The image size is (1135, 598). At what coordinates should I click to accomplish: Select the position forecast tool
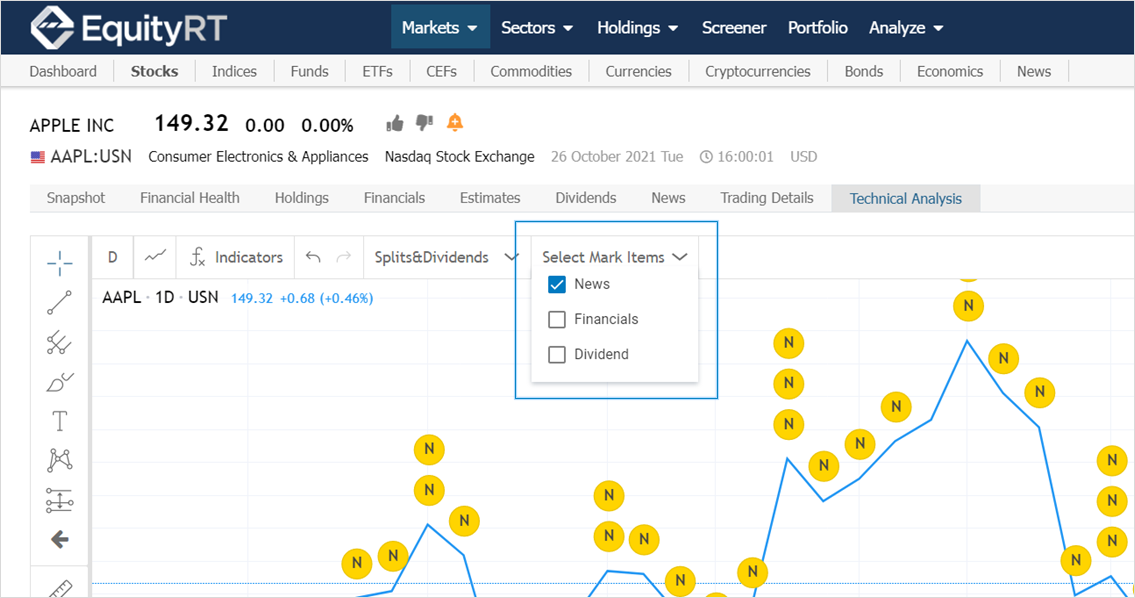coord(59,500)
